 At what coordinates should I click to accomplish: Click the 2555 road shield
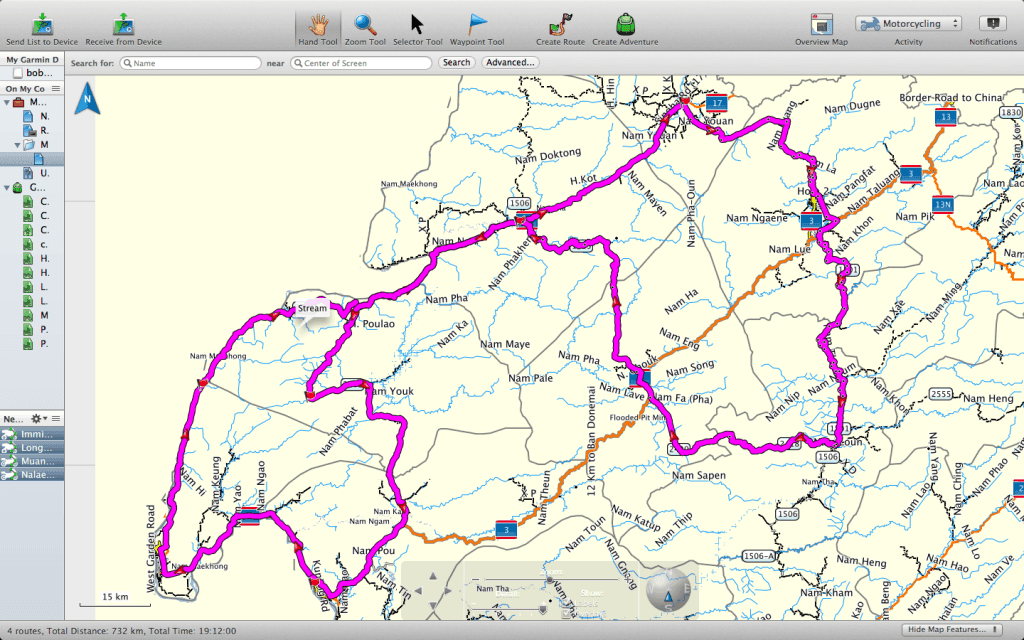click(940, 394)
